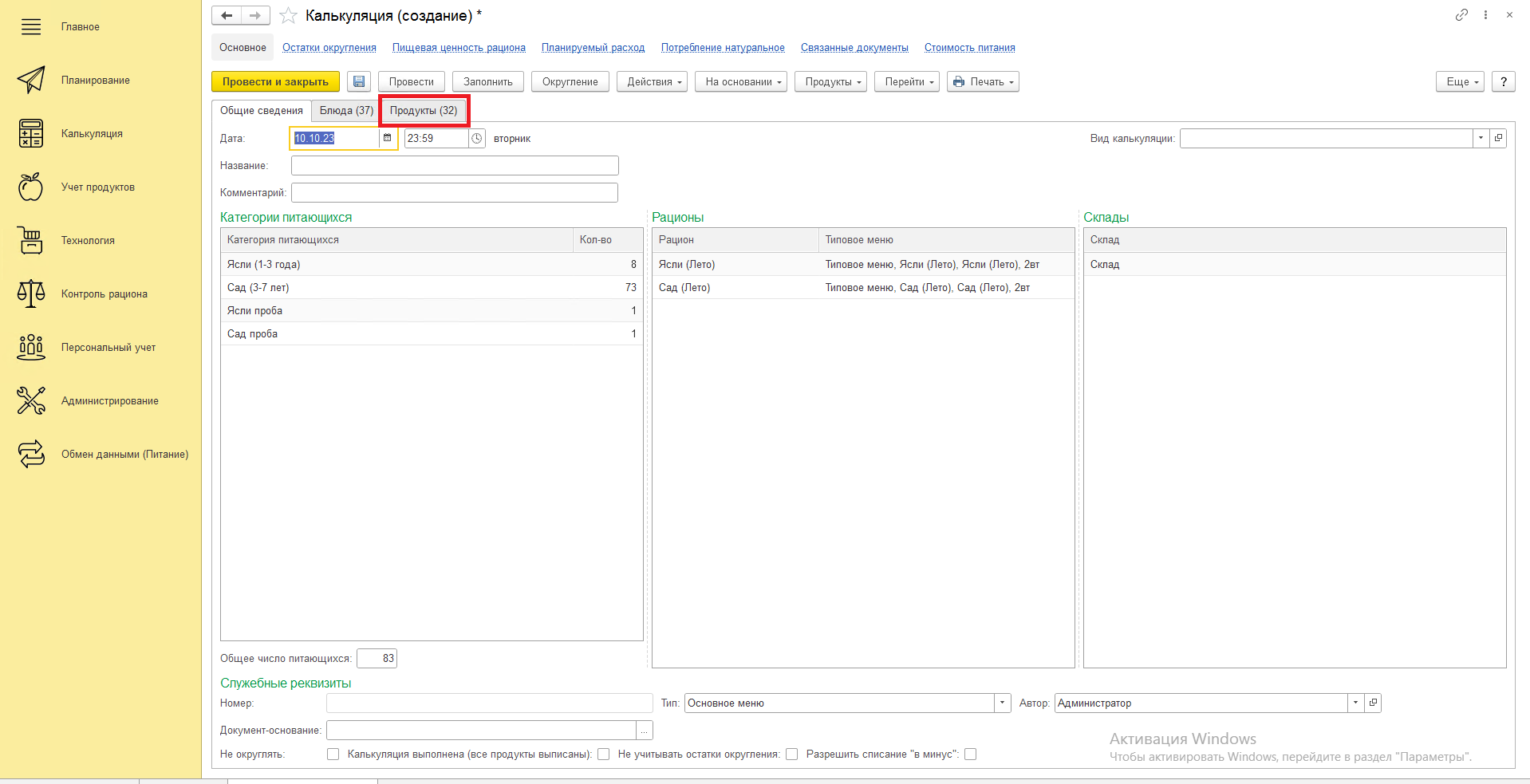Viewport: 1530px width, 784px height.
Task: Click into the Название input field
Action: pos(455,166)
